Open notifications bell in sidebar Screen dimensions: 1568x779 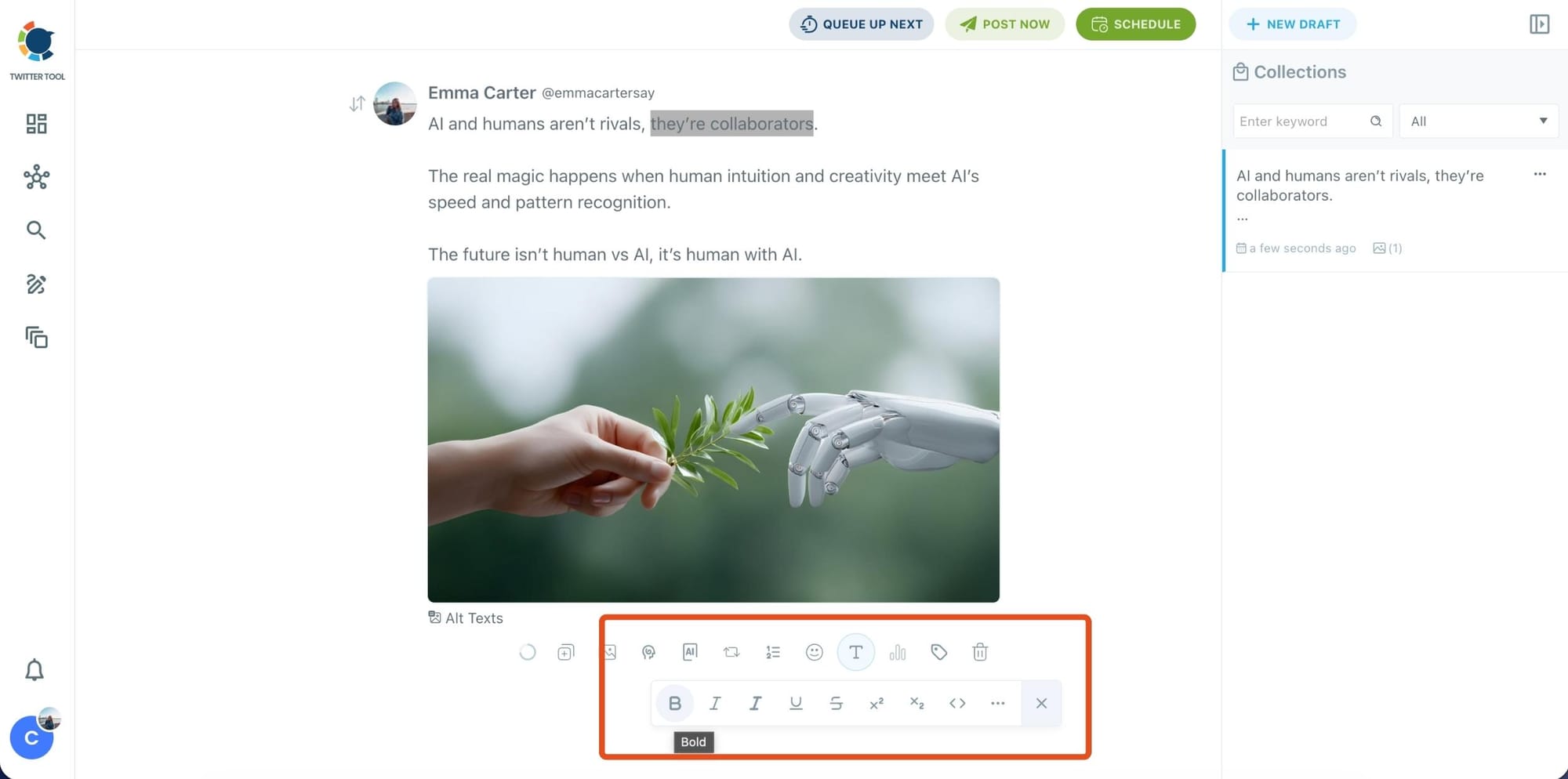coord(34,670)
